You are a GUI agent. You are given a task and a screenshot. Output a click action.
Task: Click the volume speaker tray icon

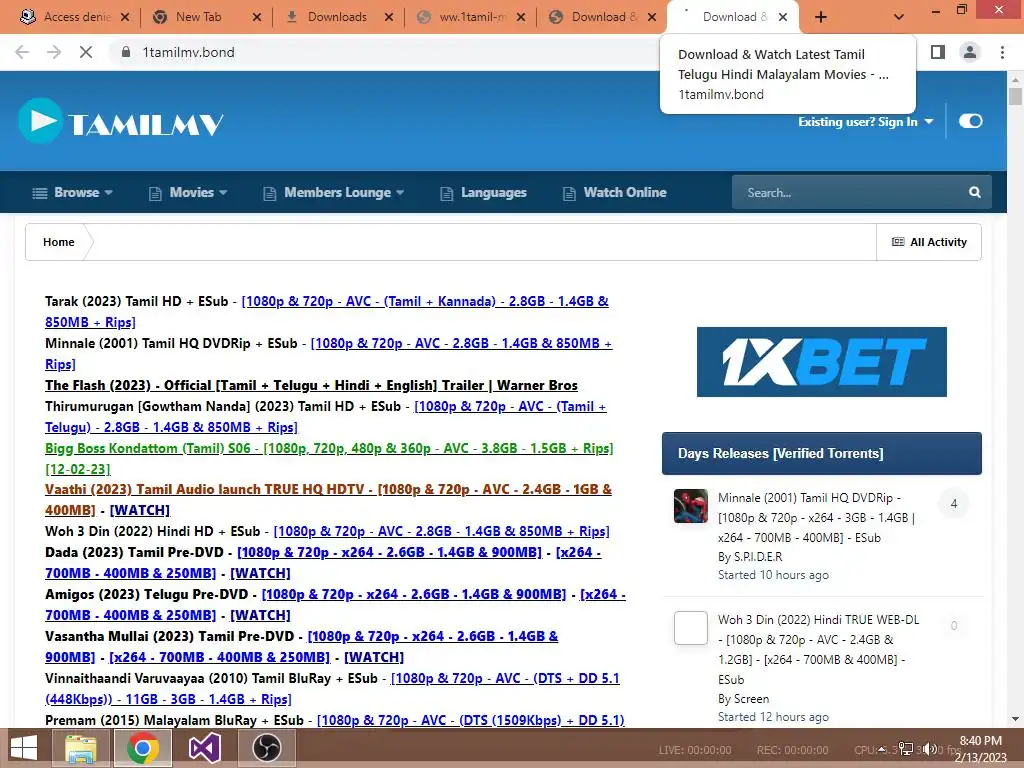(930, 749)
